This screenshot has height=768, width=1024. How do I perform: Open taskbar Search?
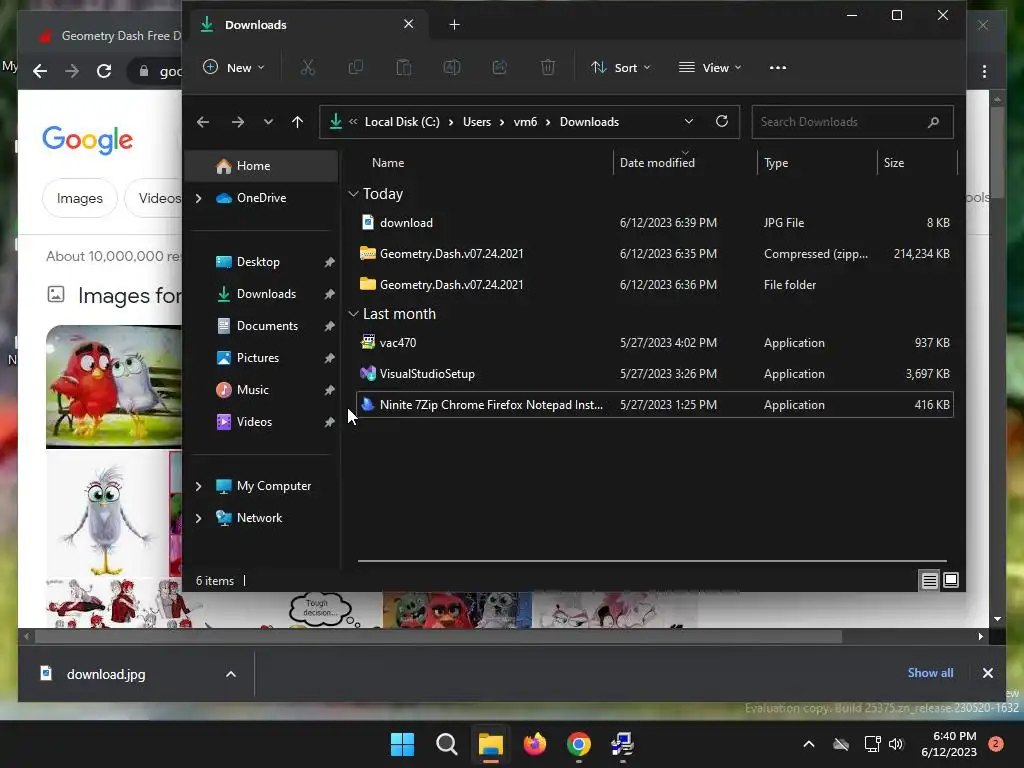pyautogui.click(x=447, y=744)
